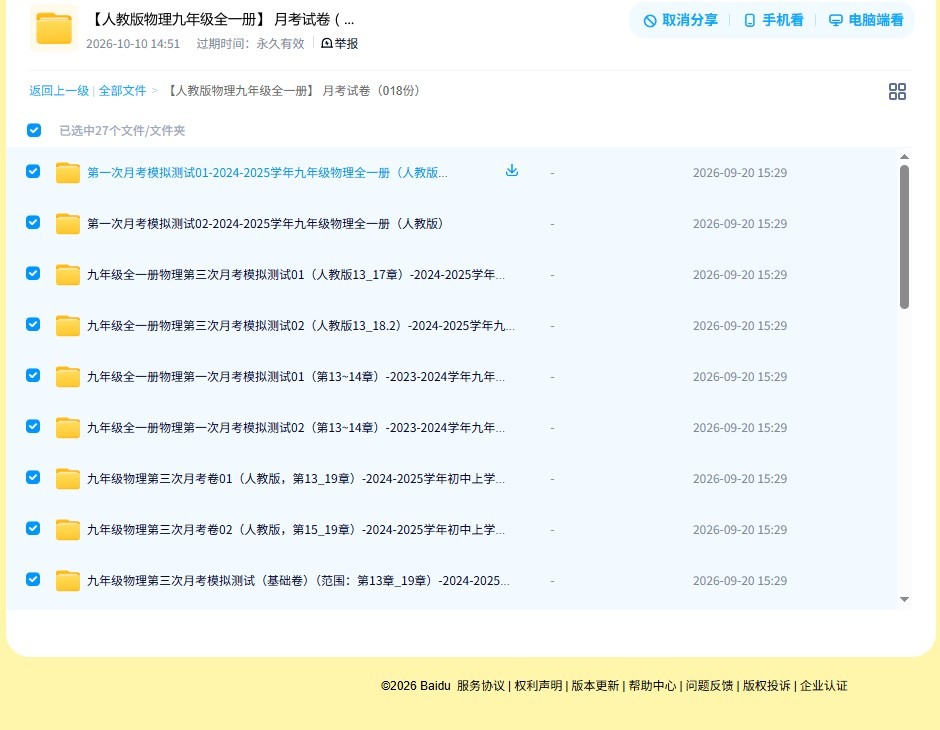Click folder icon of 第三次月考模拟测试01（人教版13_17章）row
940x730 pixels.
coord(68,274)
